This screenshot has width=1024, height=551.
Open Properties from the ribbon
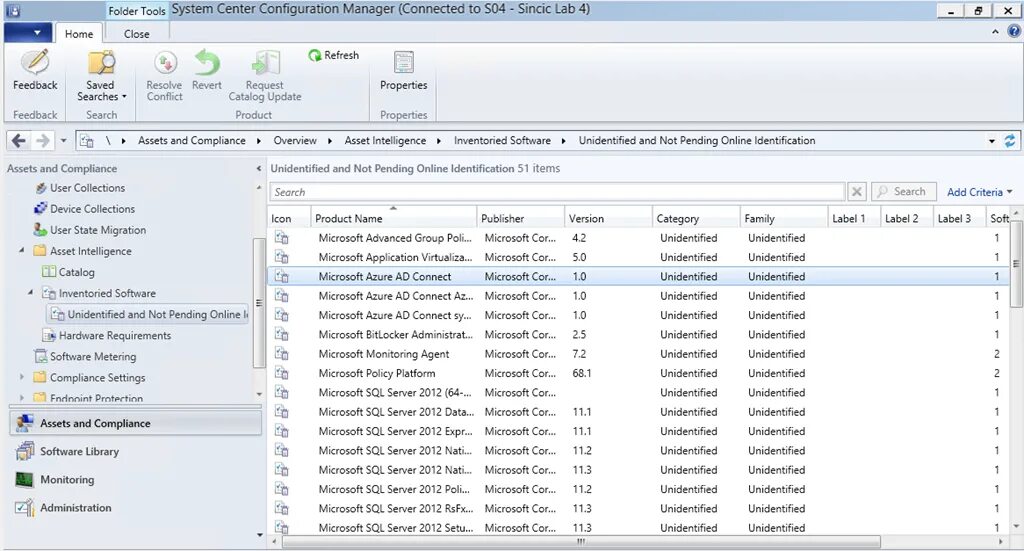pyautogui.click(x=404, y=71)
